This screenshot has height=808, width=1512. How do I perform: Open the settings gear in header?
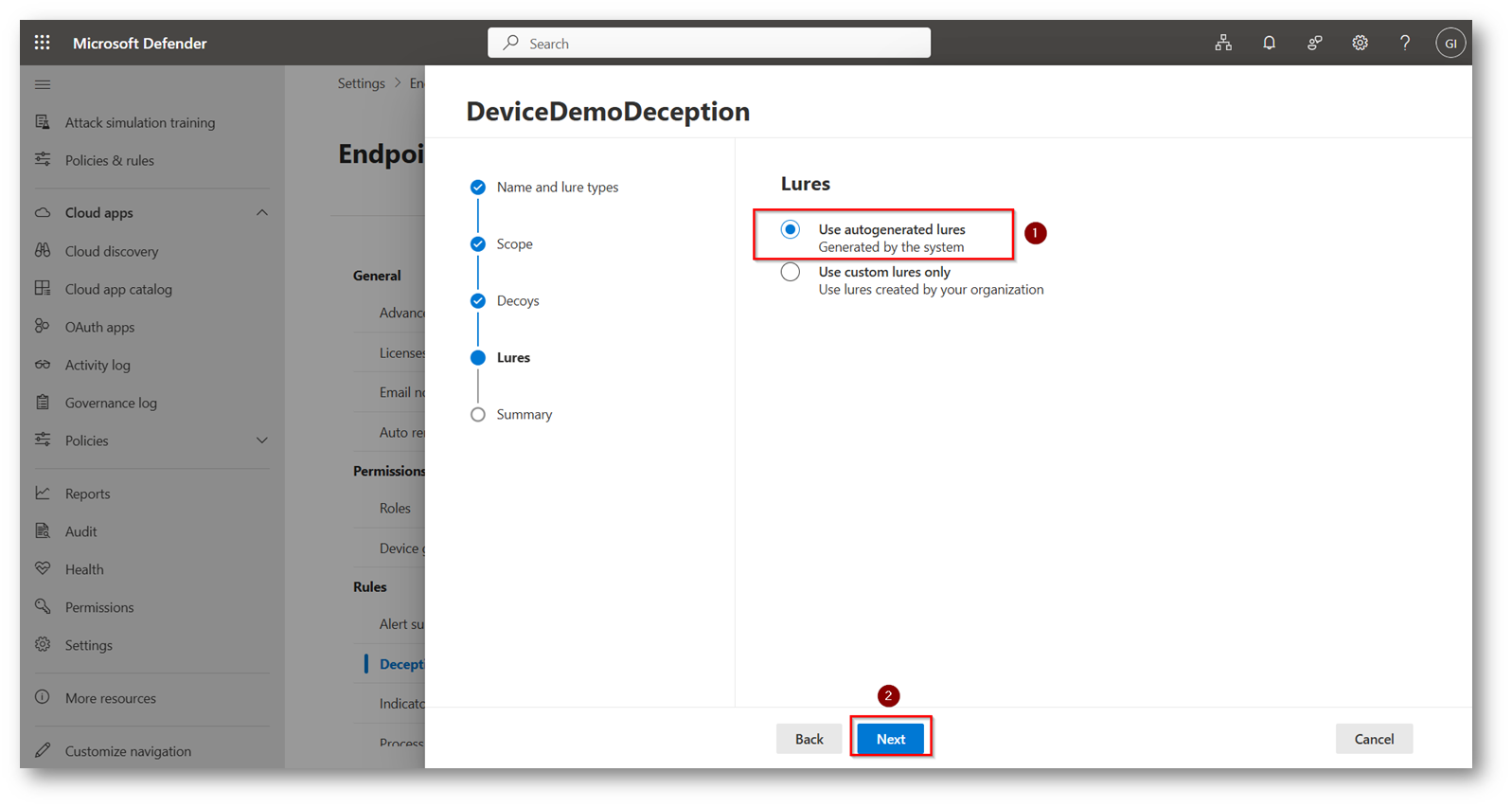(1360, 43)
